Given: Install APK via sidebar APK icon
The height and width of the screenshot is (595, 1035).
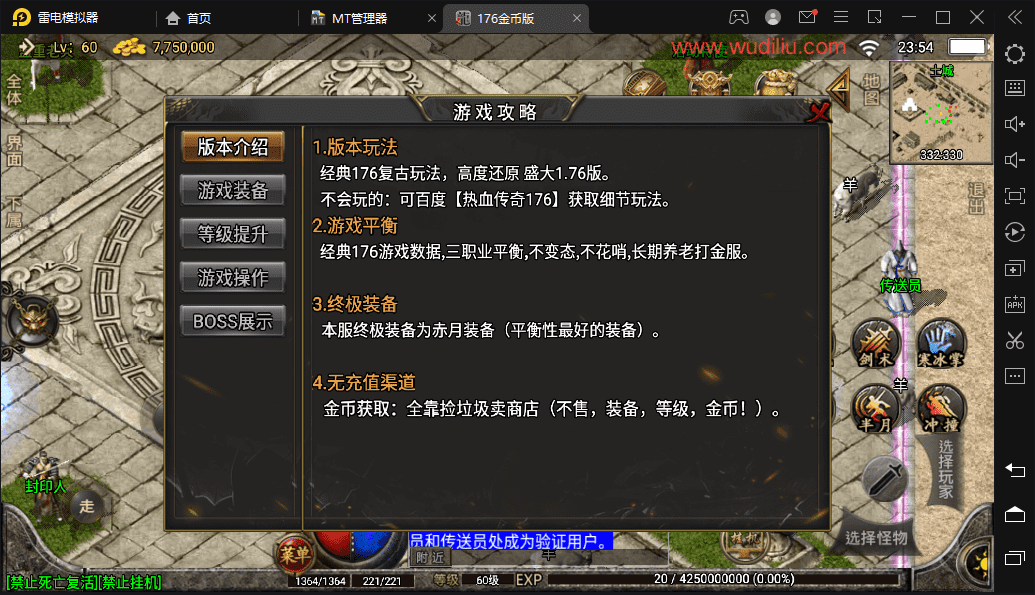Looking at the screenshot, I should coord(1015,304).
